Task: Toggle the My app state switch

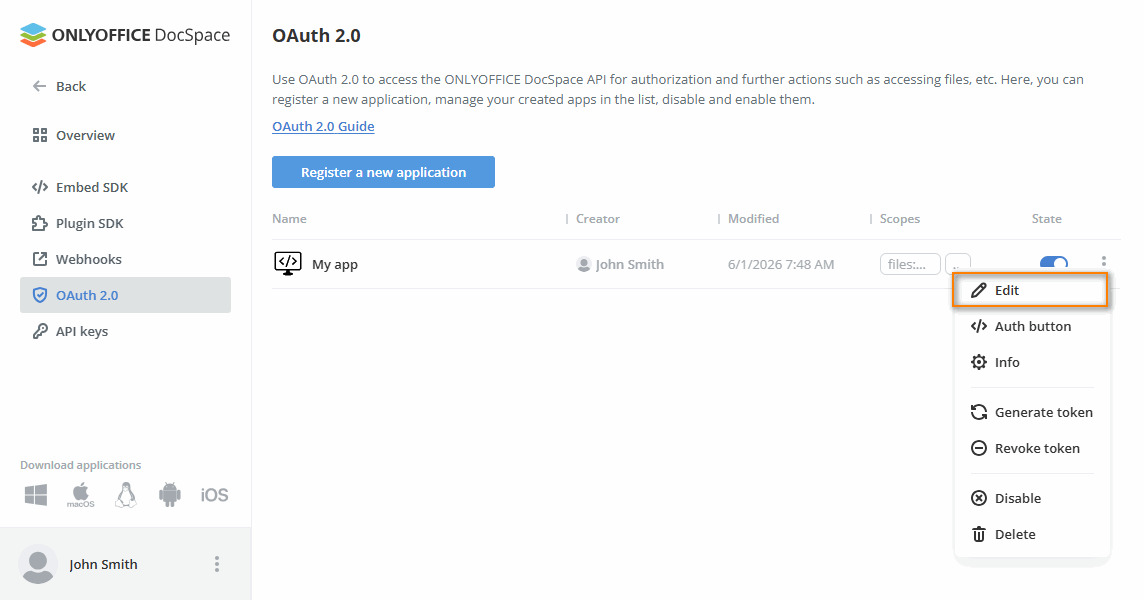Action: [x=1054, y=263]
